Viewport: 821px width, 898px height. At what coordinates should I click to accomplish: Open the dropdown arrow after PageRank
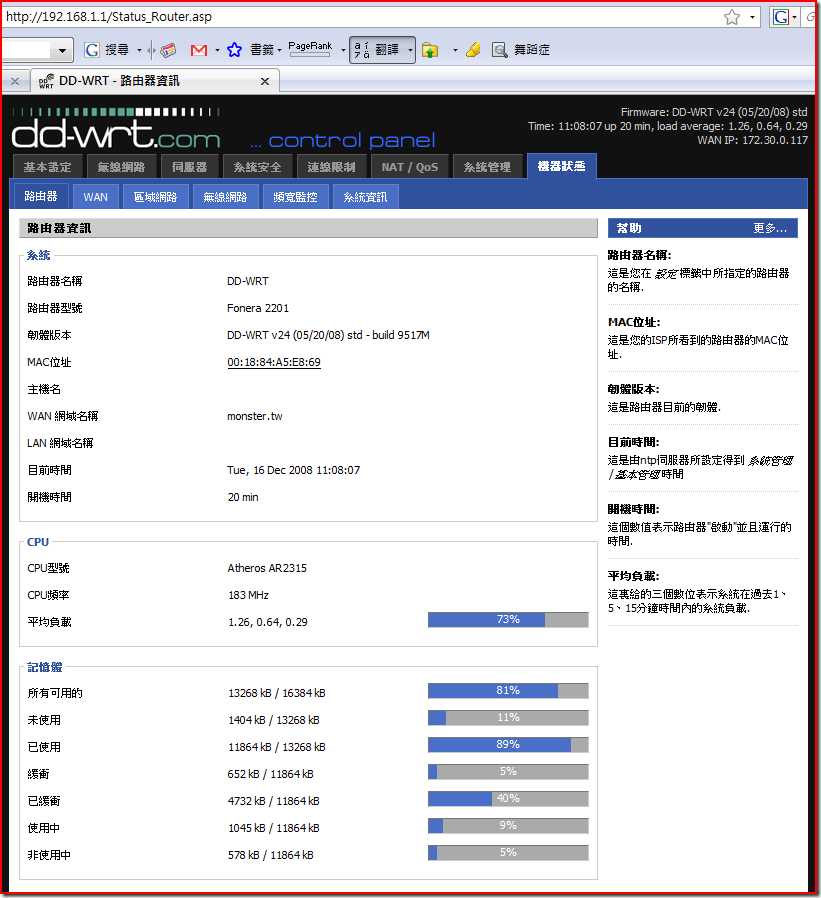(x=343, y=50)
